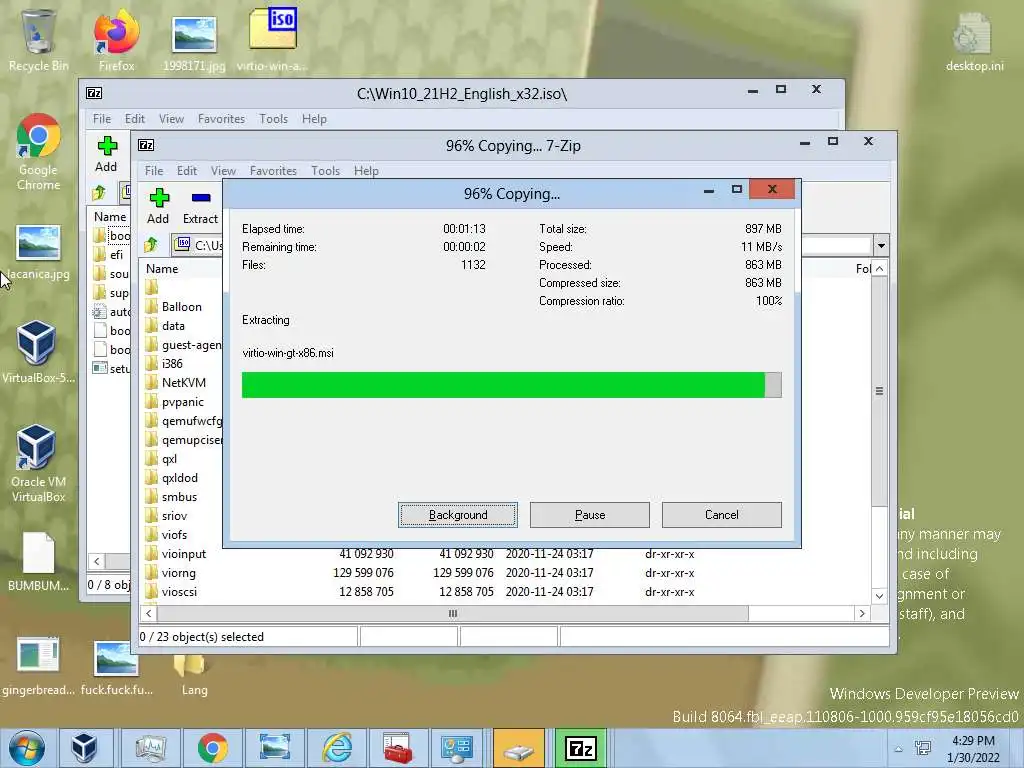
Task: Open File menu in Win10 ISO window
Action: pos(102,119)
